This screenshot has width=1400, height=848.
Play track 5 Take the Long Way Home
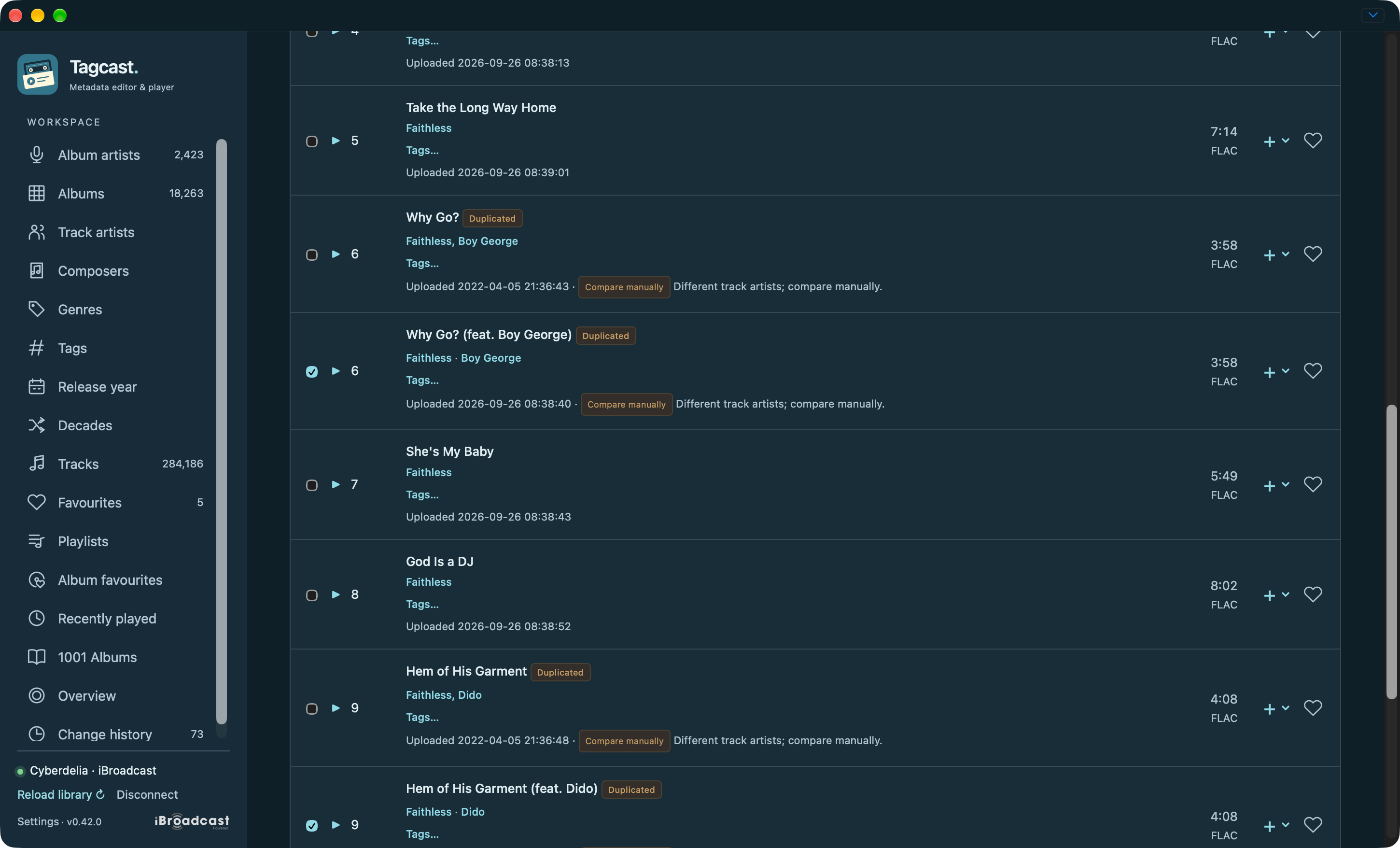tap(336, 141)
